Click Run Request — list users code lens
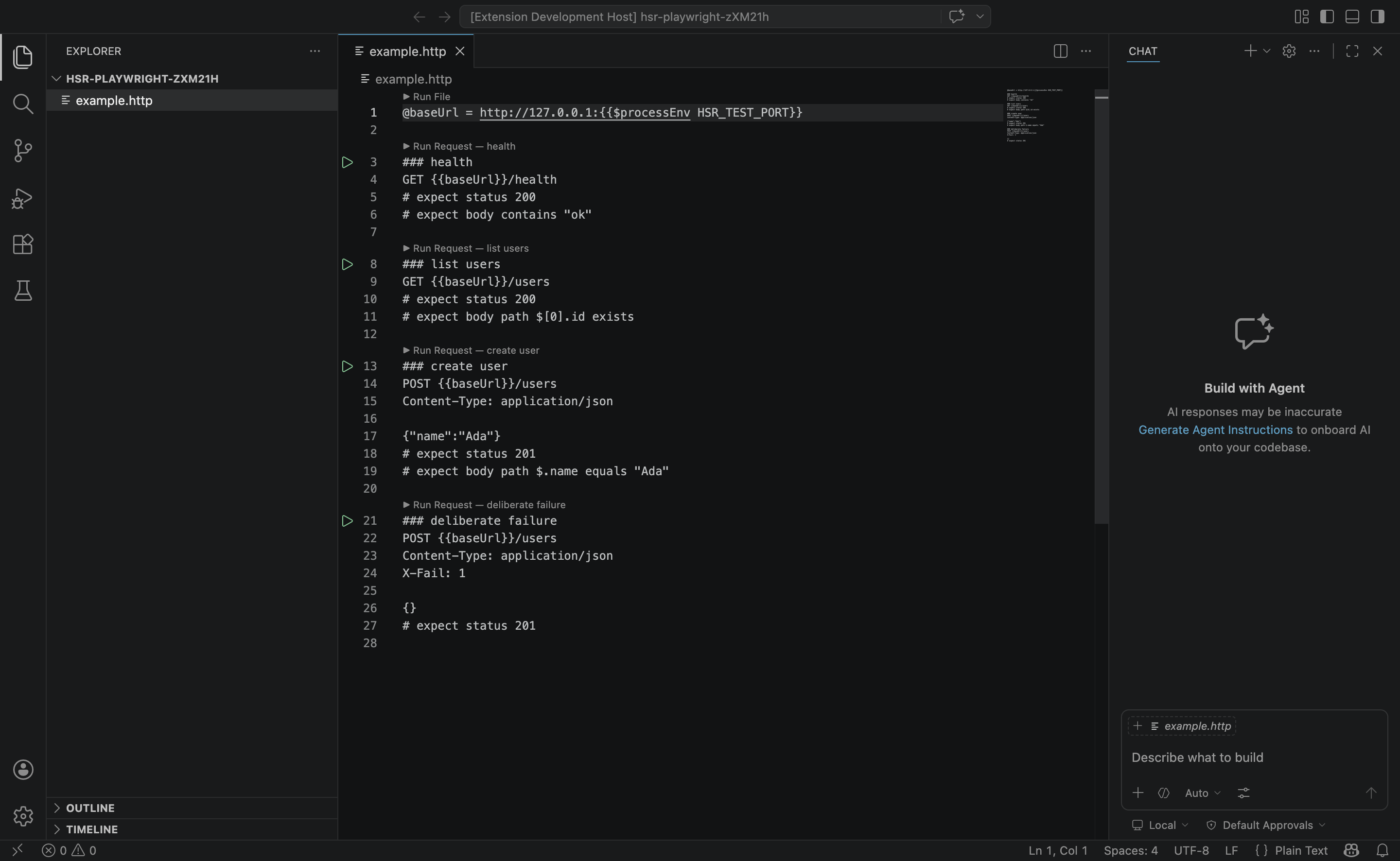 (x=466, y=248)
